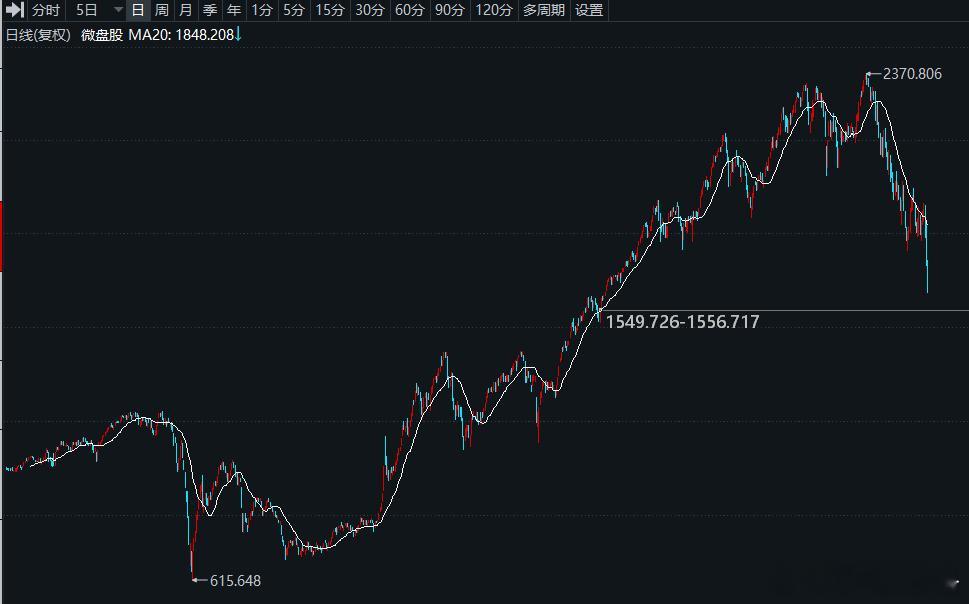Choose the 60分 interval
Screen dimensions: 969x604
pyautogui.click(x=410, y=10)
